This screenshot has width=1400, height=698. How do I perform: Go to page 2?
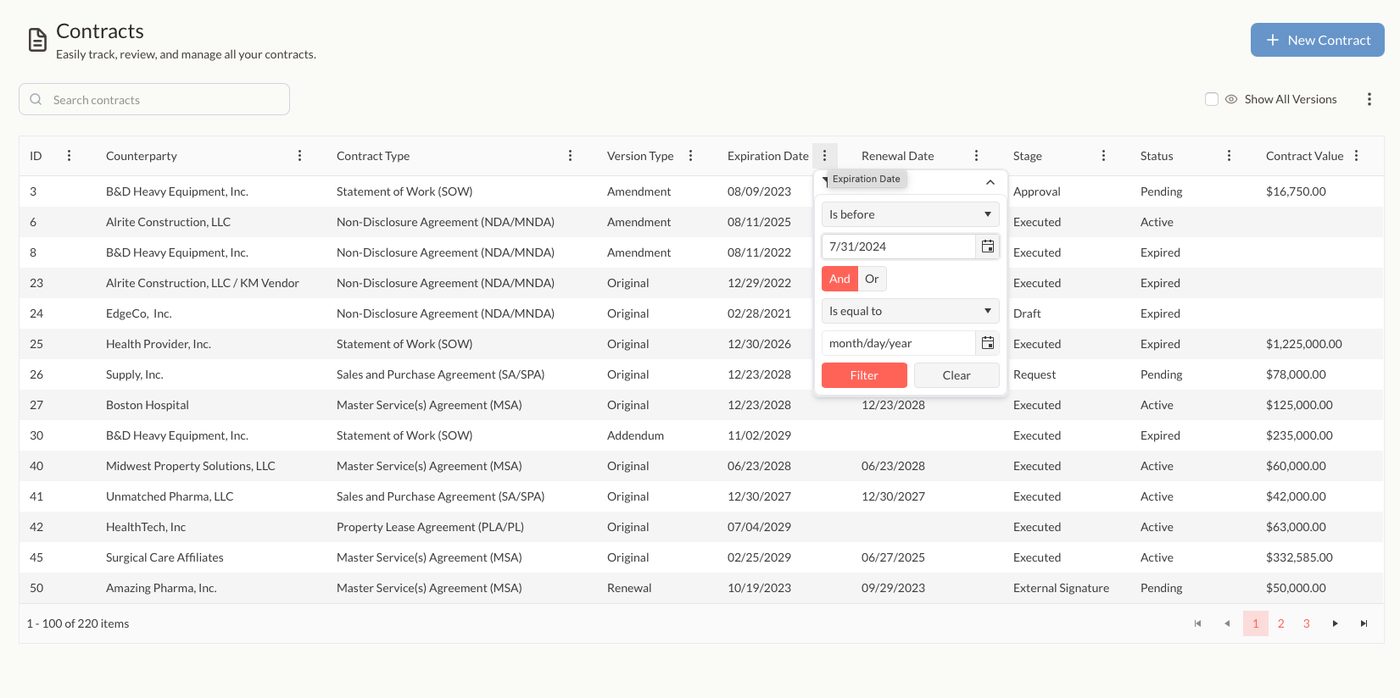1281,623
